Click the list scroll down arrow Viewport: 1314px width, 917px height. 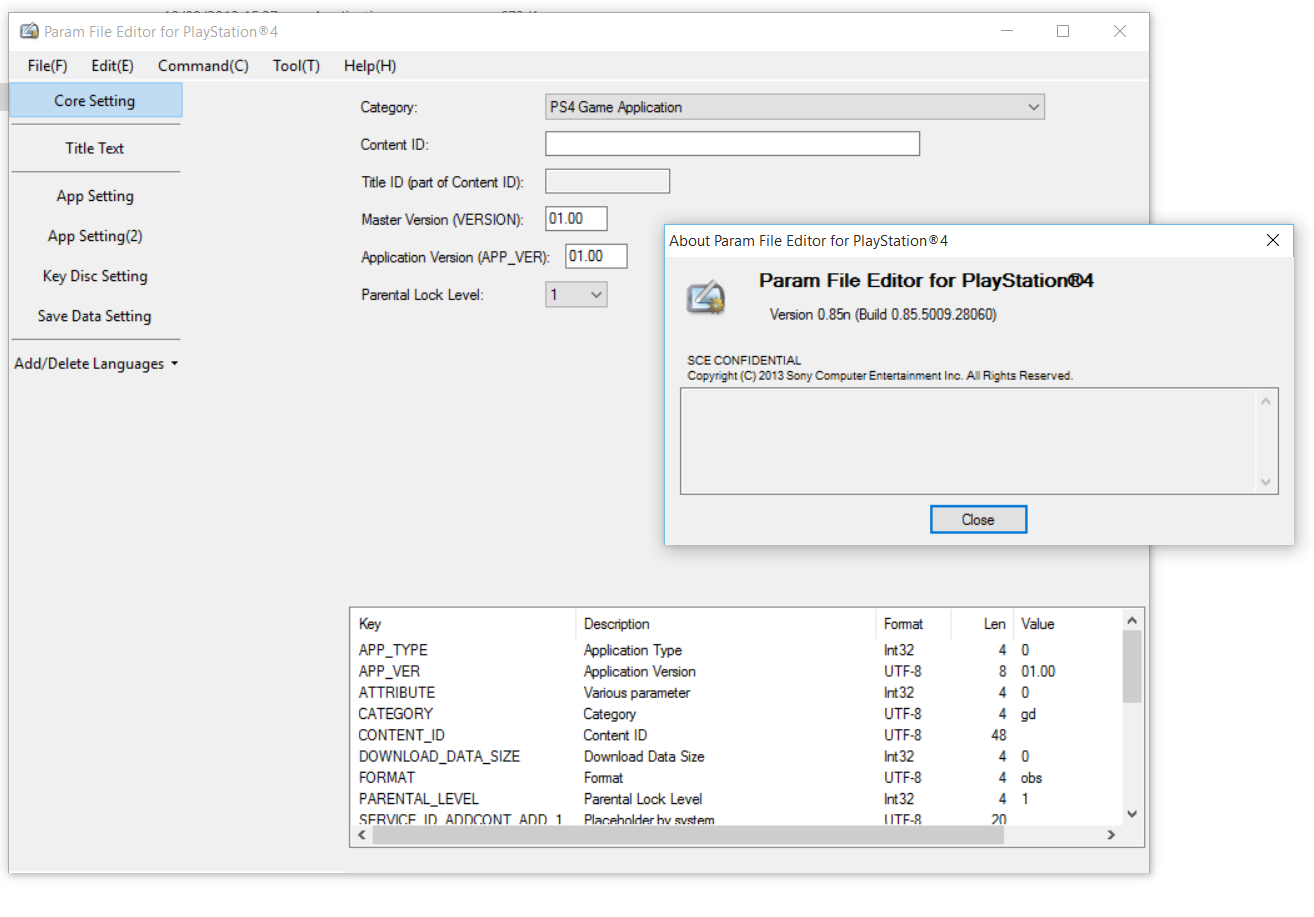1132,815
